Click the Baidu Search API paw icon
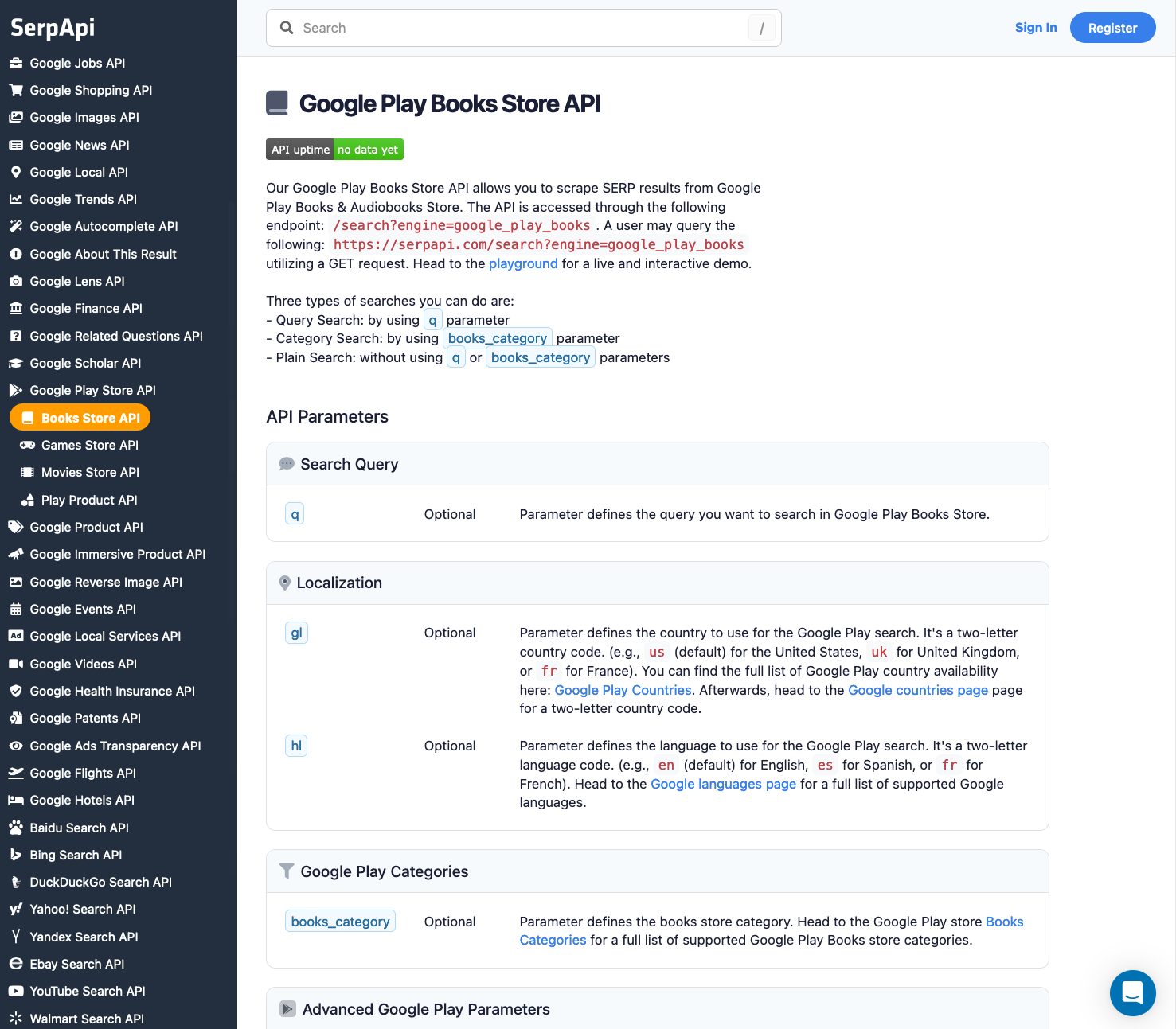The image size is (1176, 1029). point(16,828)
